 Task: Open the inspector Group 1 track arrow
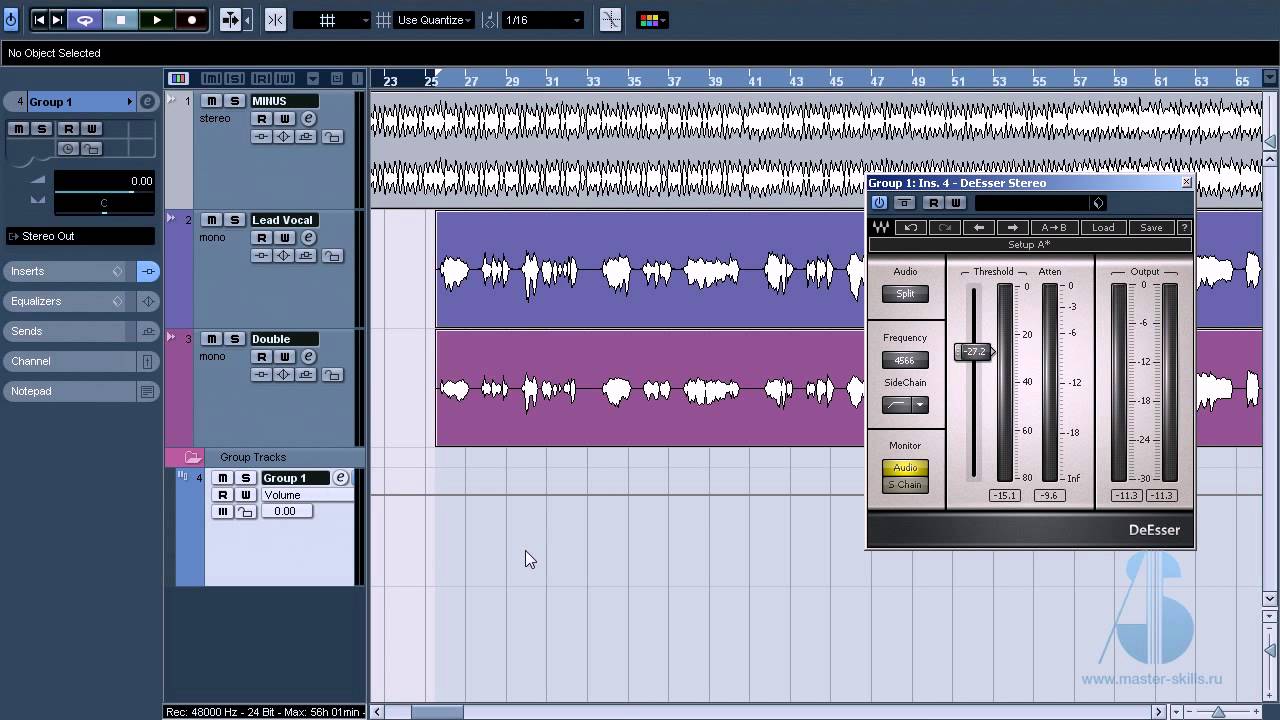[x=130, y=102]
